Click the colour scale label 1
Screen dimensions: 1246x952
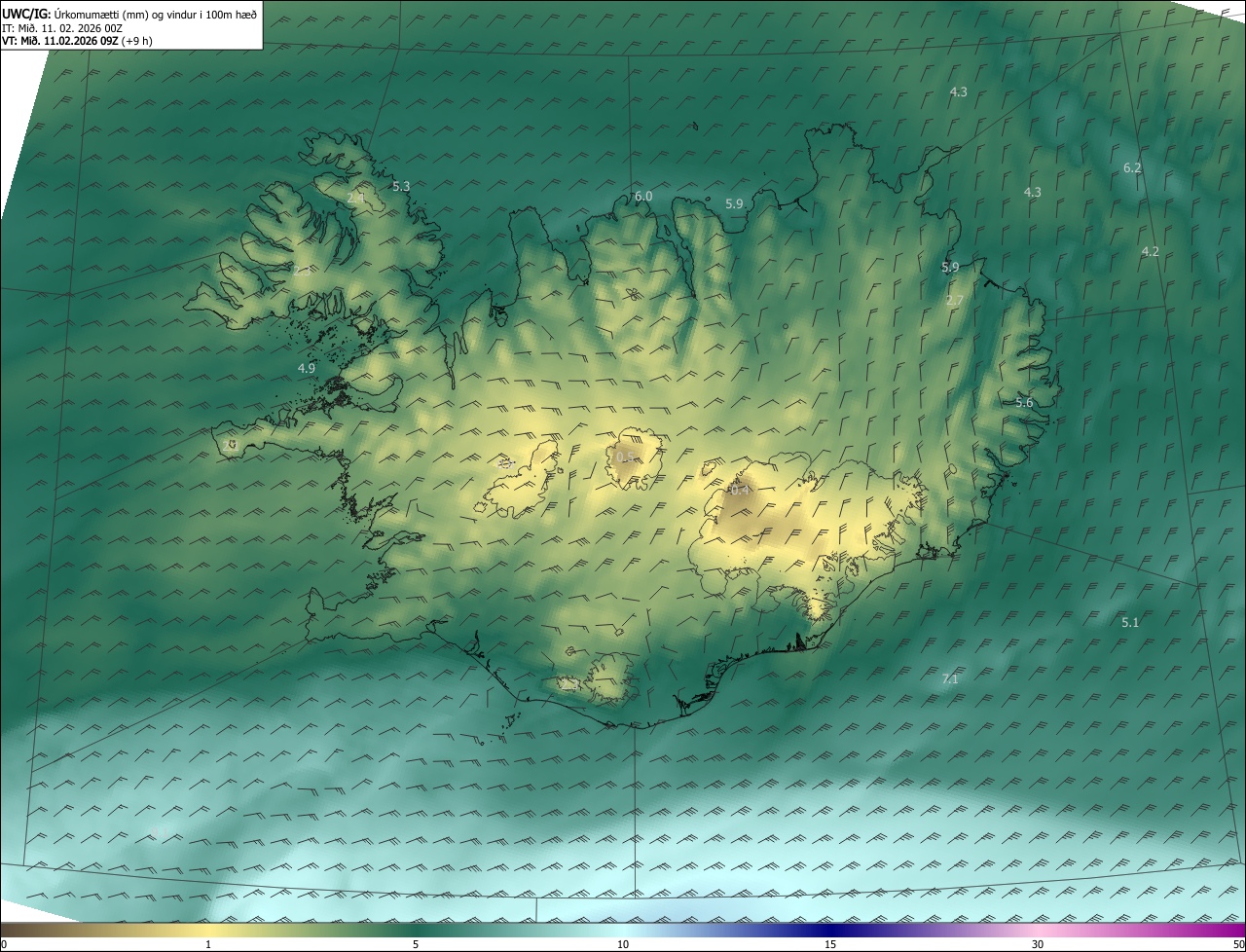point(208,945)
